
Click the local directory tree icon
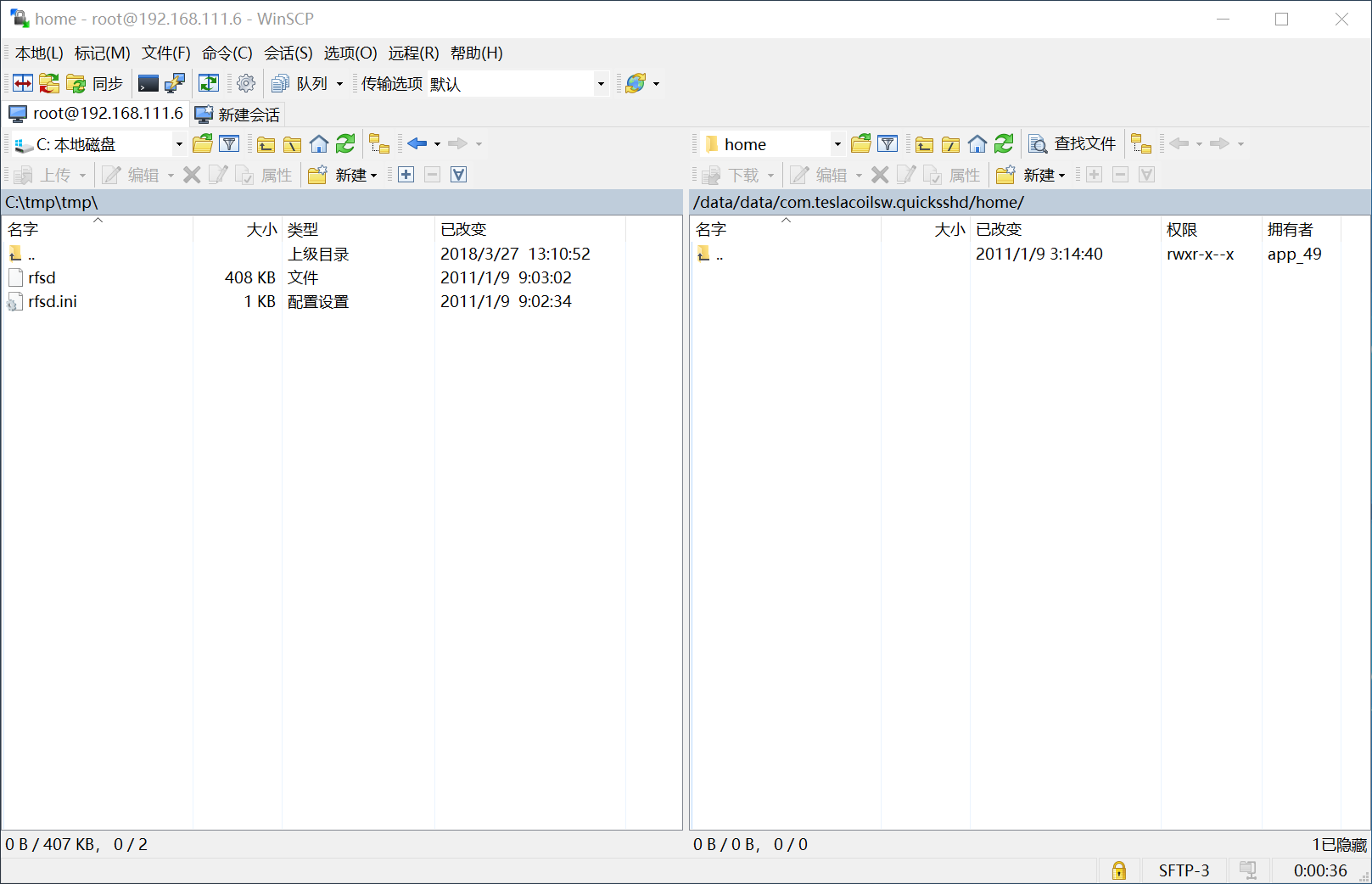coord(379,144)
